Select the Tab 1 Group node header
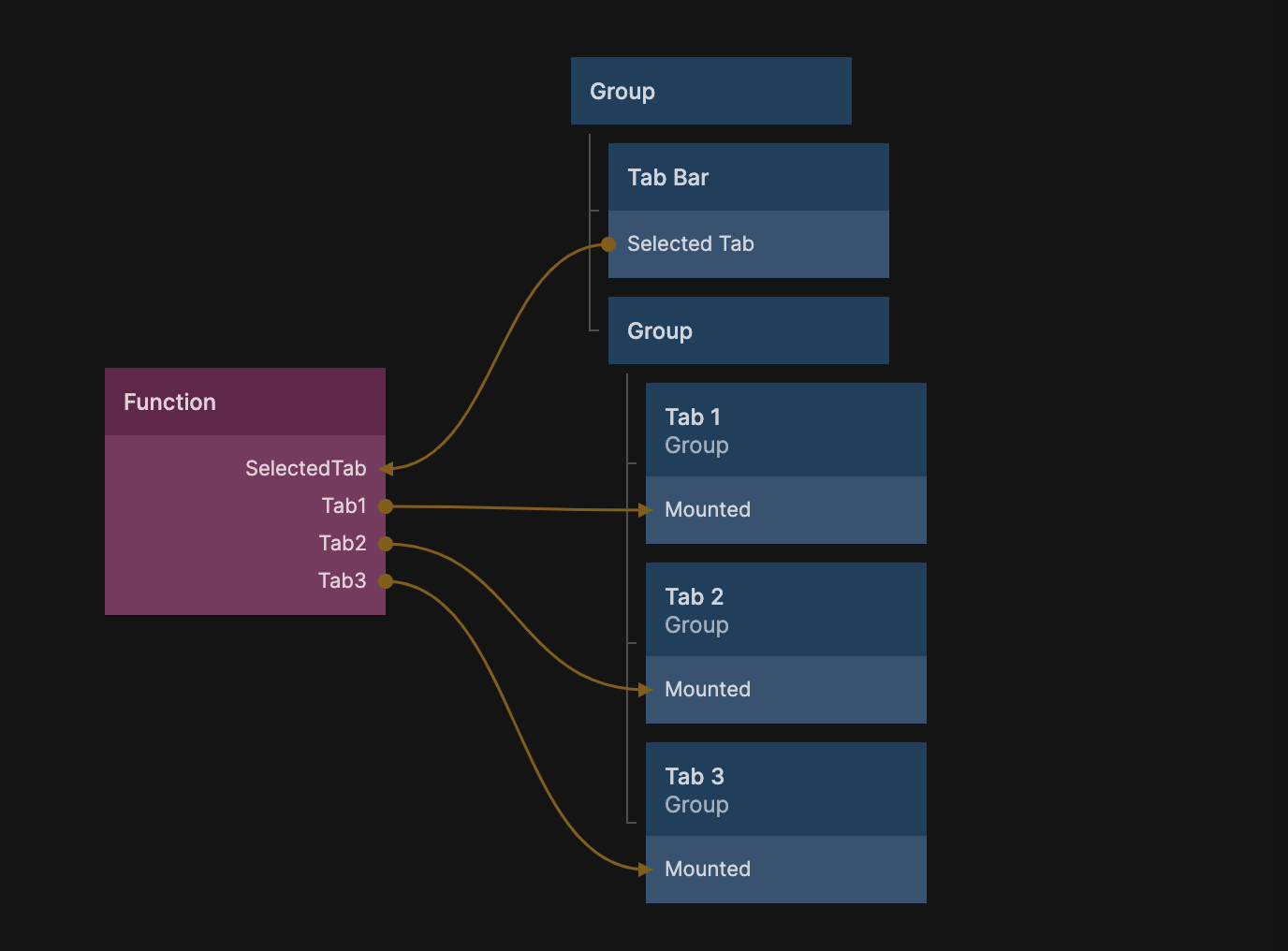Image resolution: width=1288 pixels, height=951 pixels. (x=785, y=431)
